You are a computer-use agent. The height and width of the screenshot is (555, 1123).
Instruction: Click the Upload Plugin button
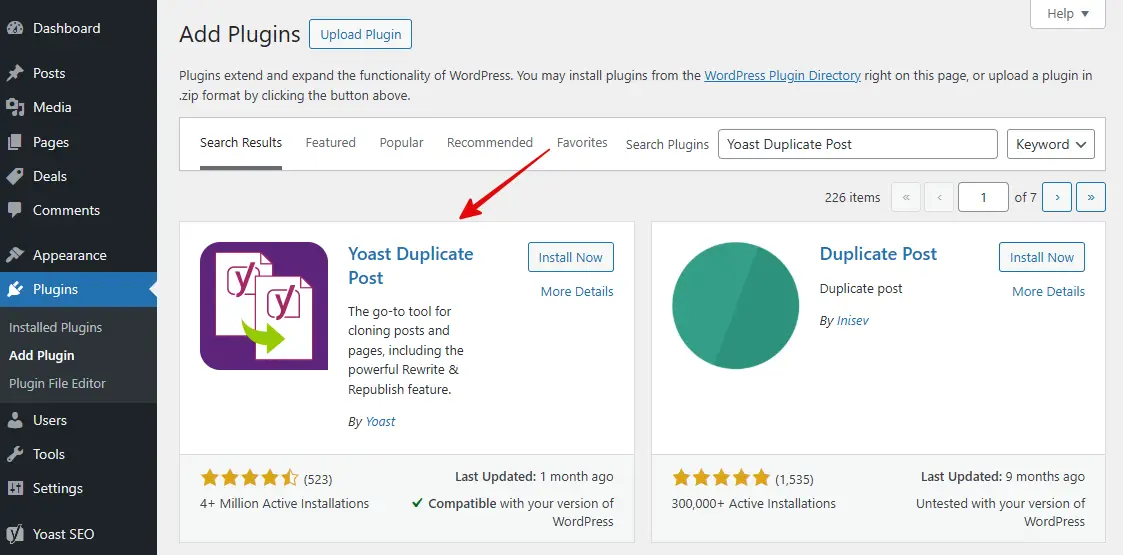click(x=360, y=34)
